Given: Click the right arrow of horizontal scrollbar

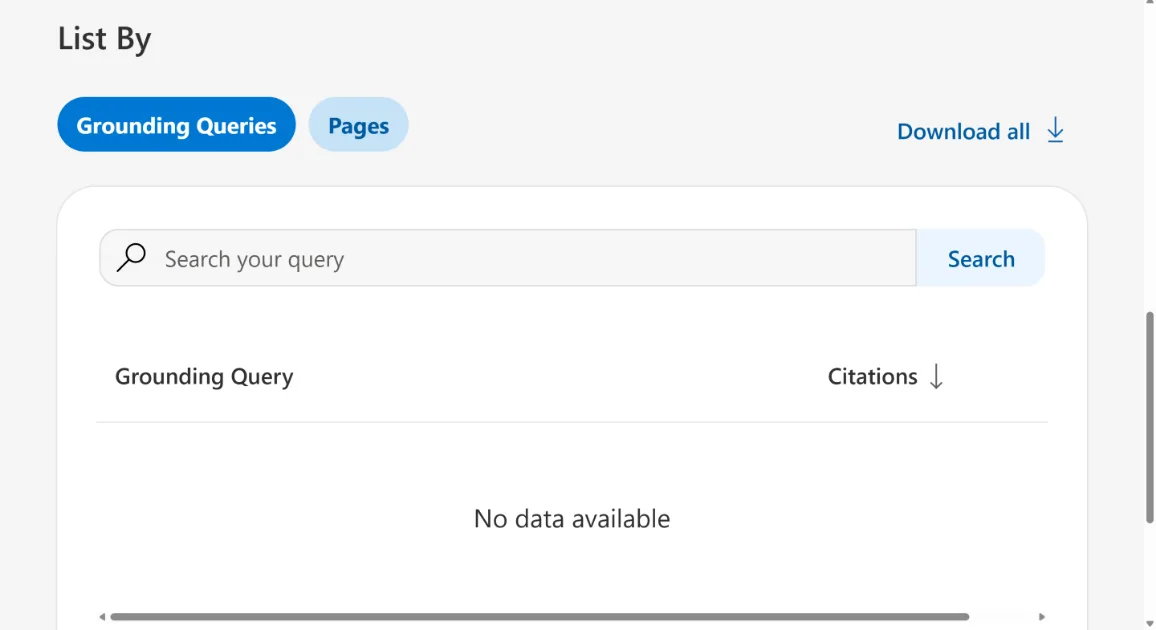Looking at the screenshot, I should pos(1042,617).
